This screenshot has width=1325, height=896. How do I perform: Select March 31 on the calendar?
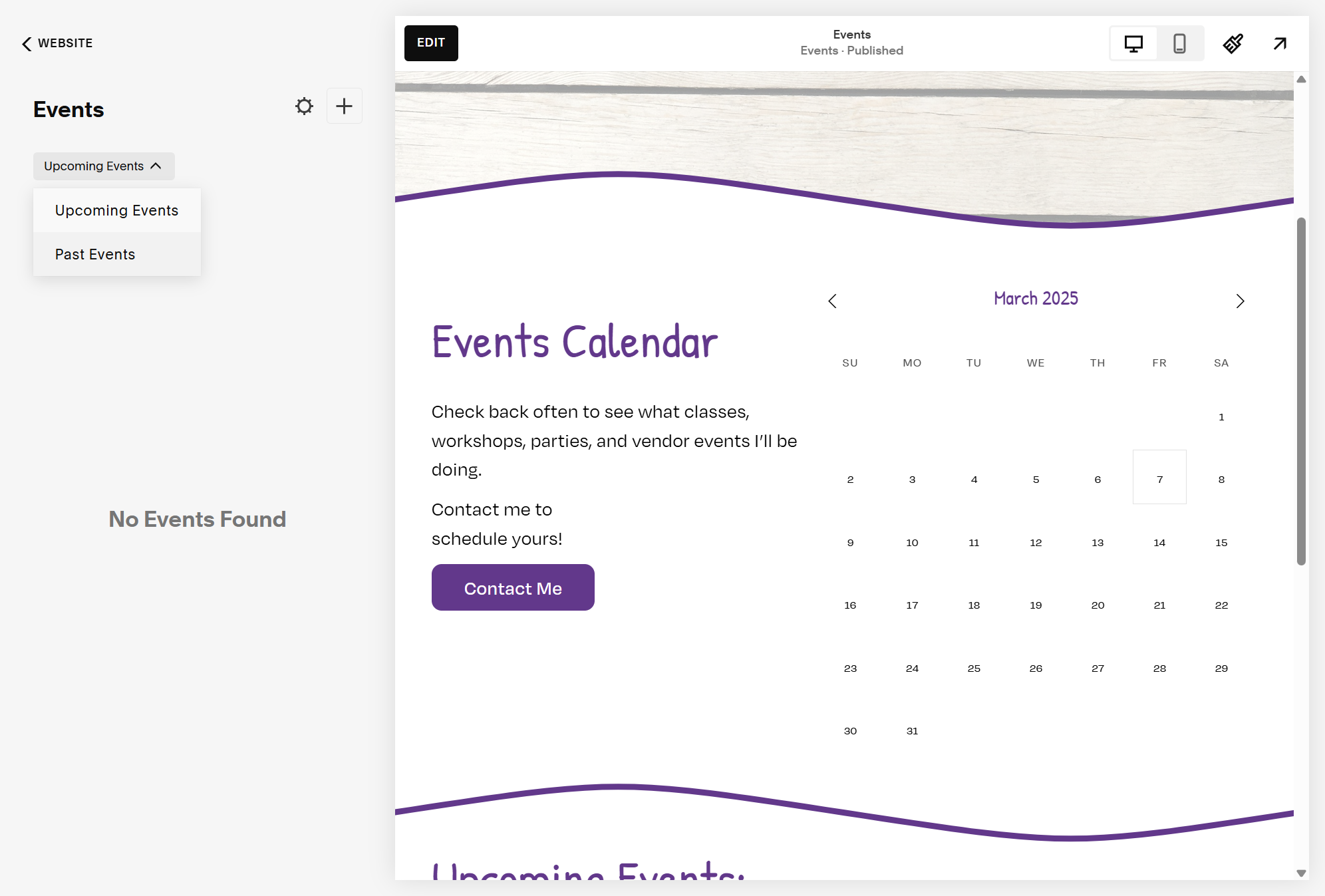point(912,731)
